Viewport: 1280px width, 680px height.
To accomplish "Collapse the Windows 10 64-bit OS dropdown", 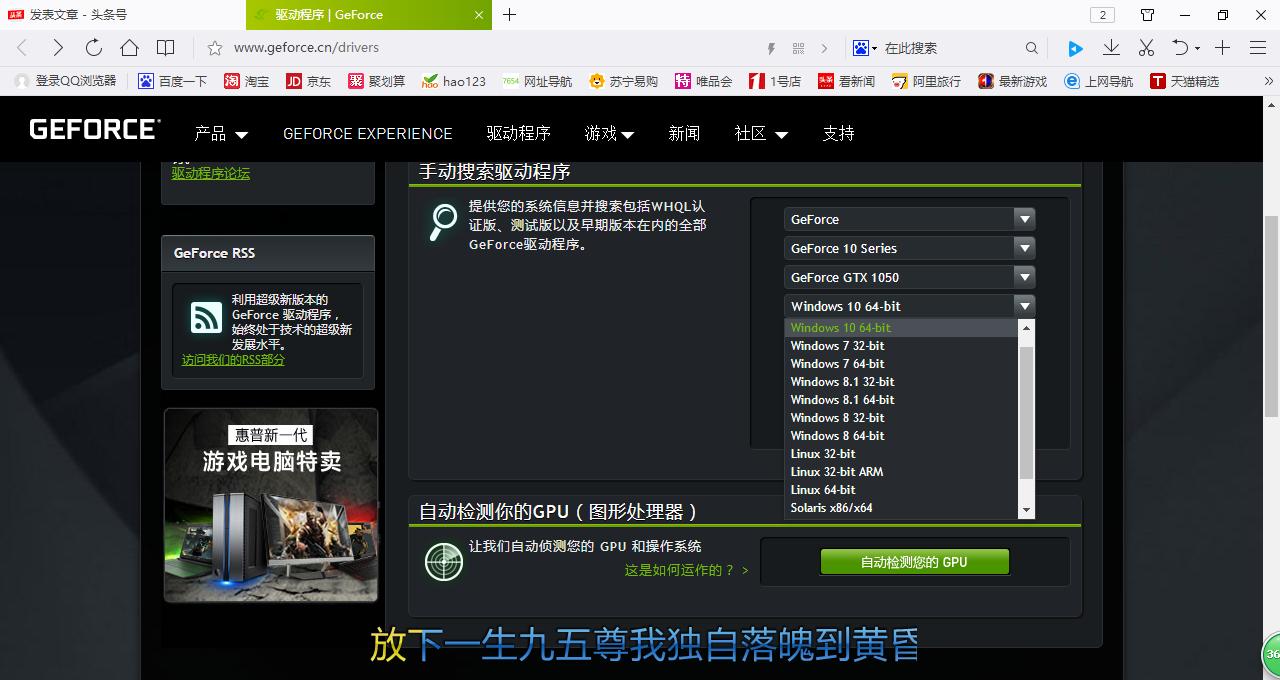I will pyautogui.click(x=909, y=306).
